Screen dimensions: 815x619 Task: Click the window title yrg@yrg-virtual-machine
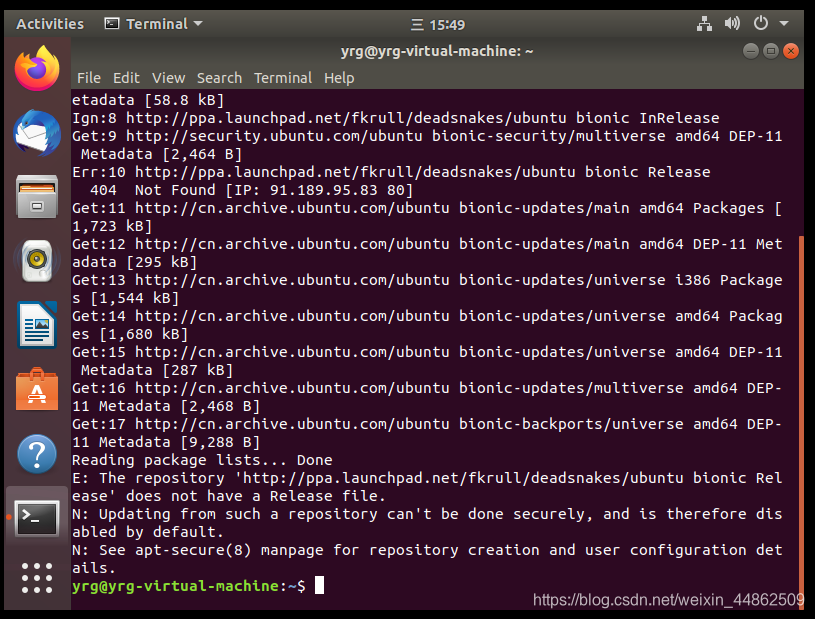pos(437,51)
